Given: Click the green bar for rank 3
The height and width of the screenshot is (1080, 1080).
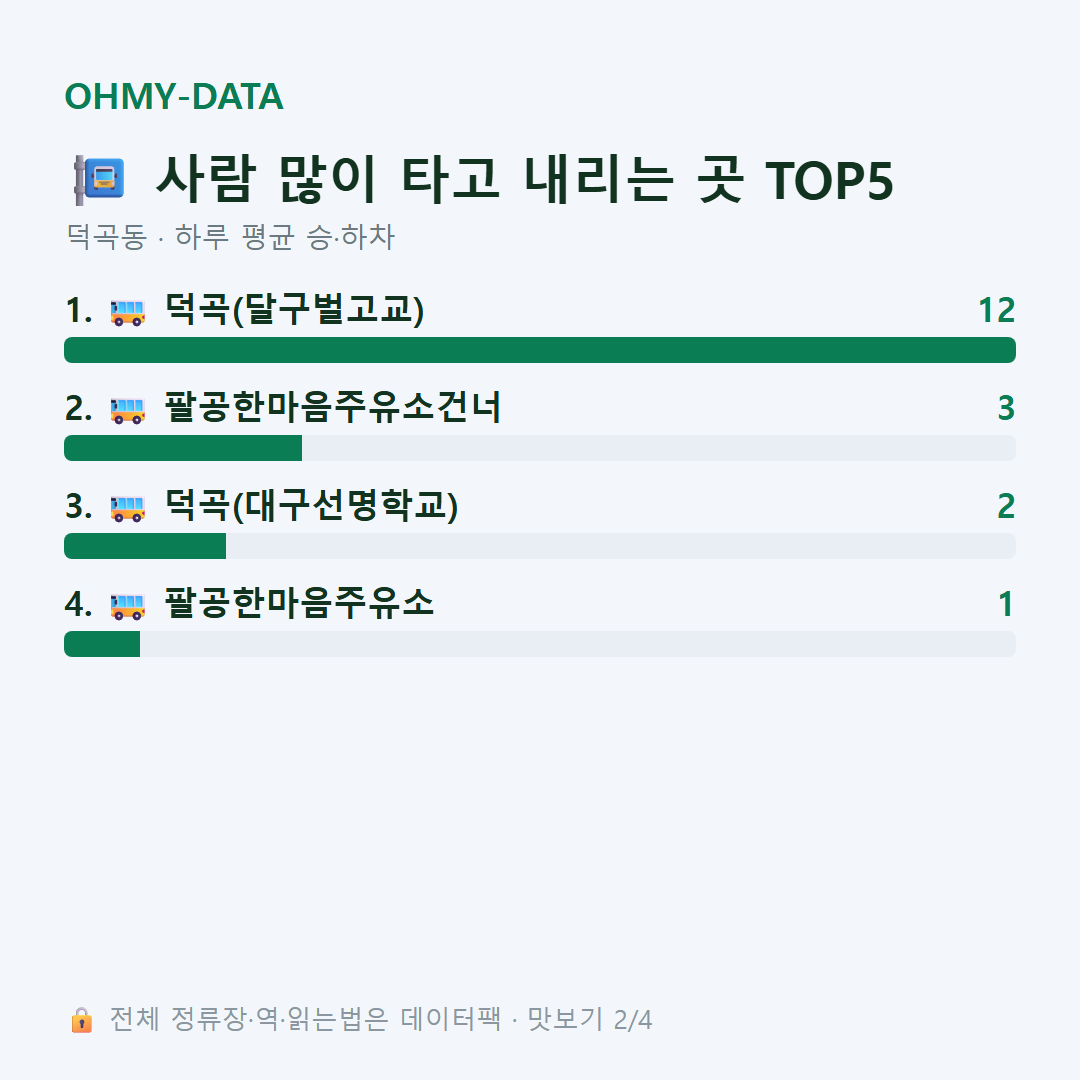Looking at the screenshot, I should [145, 546].
